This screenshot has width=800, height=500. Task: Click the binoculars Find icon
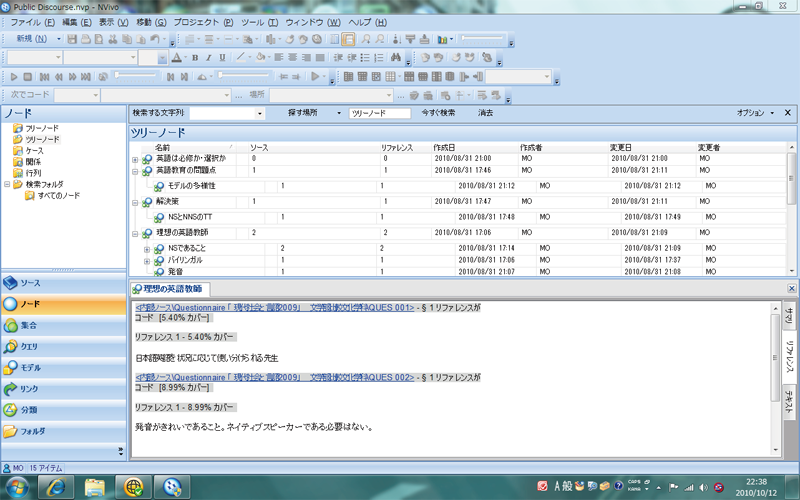coord(395,58)
